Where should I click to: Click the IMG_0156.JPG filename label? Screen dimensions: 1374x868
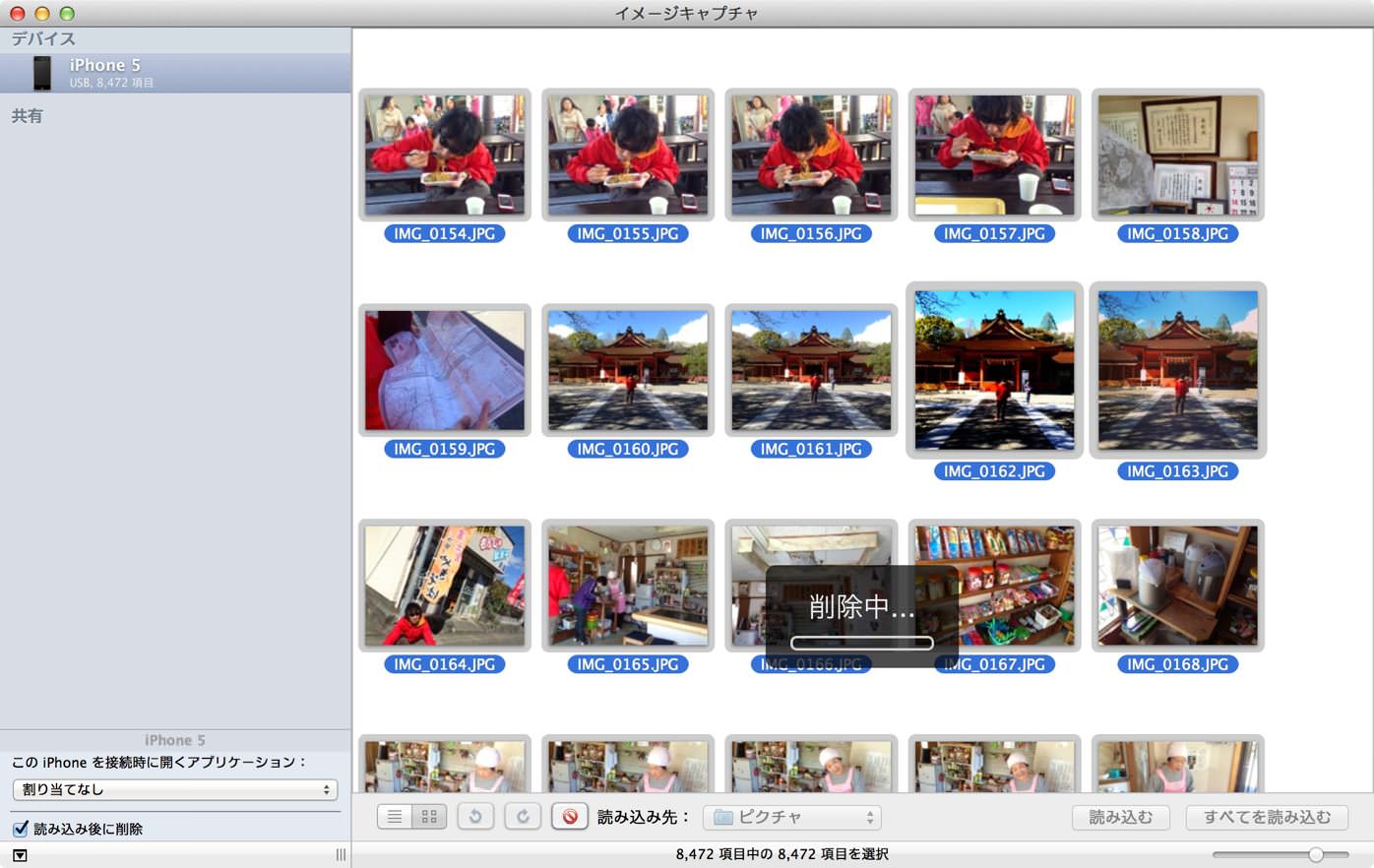(811, 234)
